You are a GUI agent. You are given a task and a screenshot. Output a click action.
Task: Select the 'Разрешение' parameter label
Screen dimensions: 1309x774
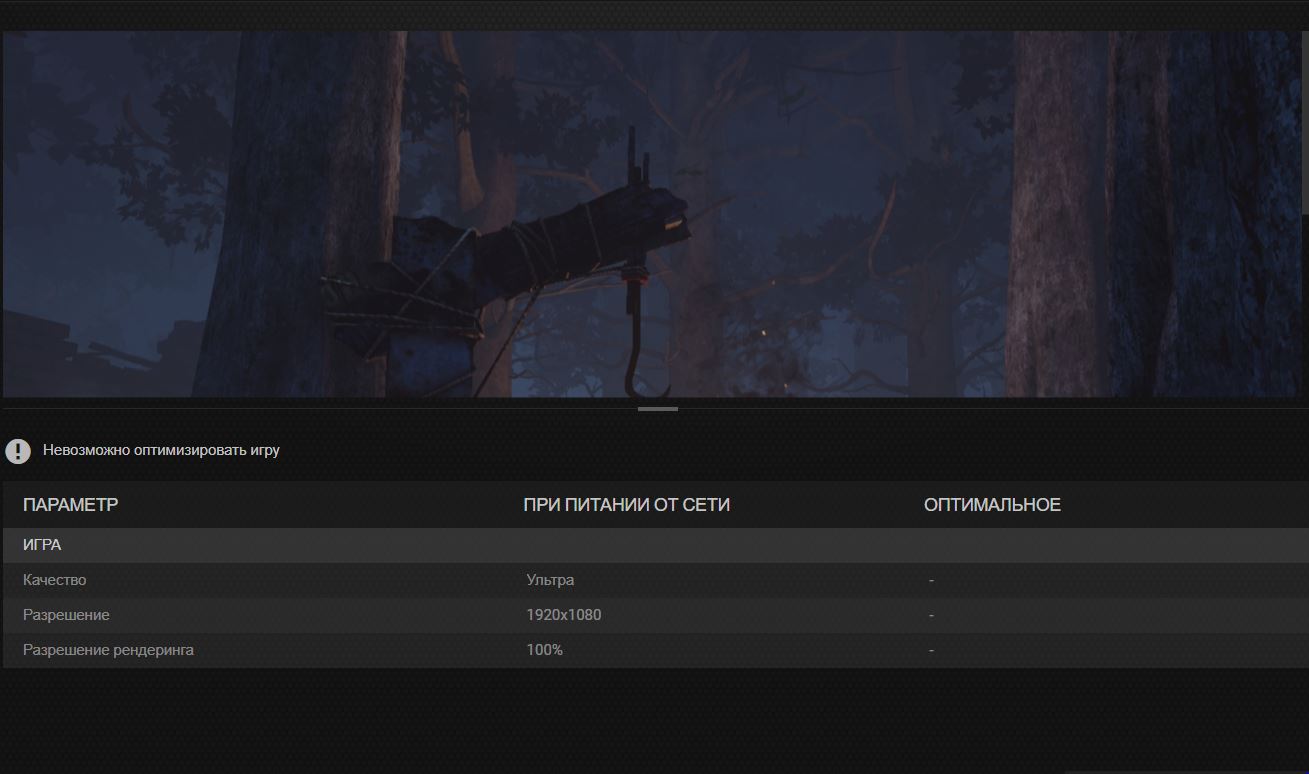66,615
